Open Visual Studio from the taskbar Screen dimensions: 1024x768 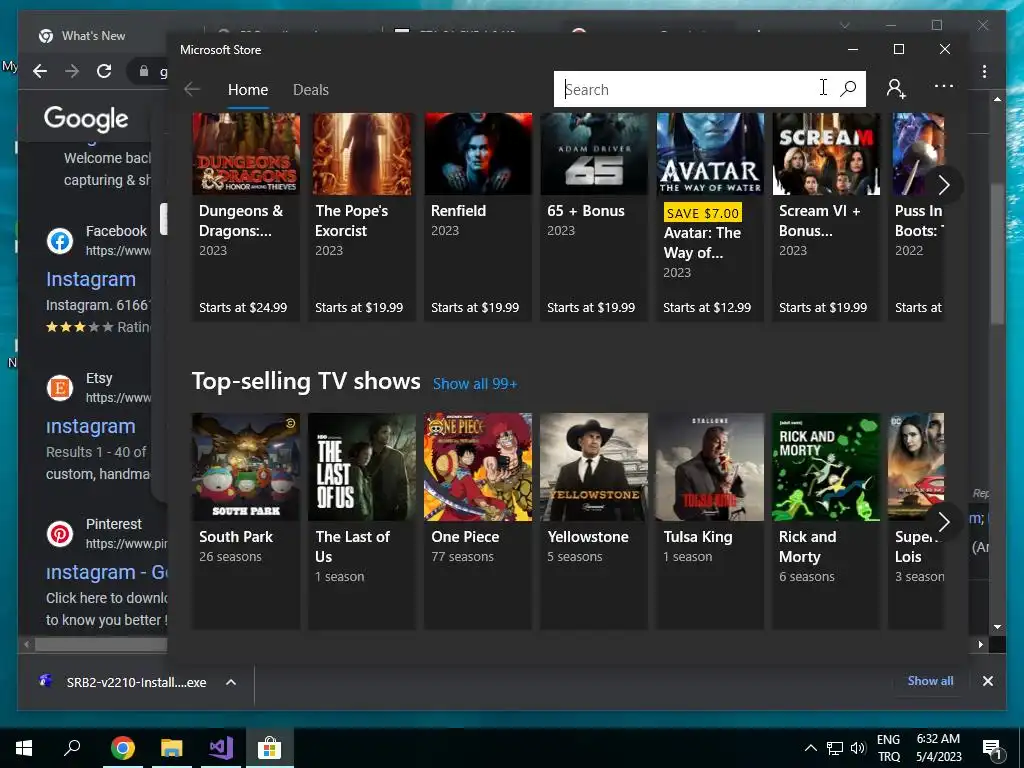point(221,748)
